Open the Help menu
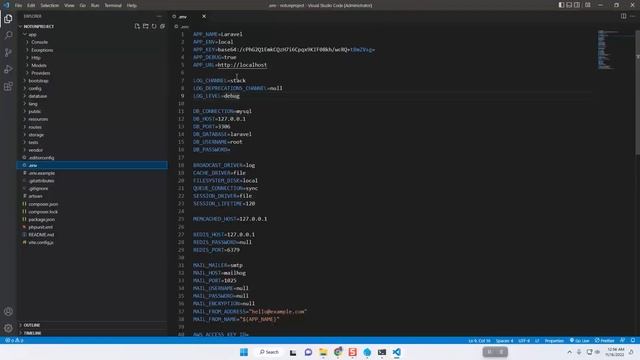 coord(132,5)
